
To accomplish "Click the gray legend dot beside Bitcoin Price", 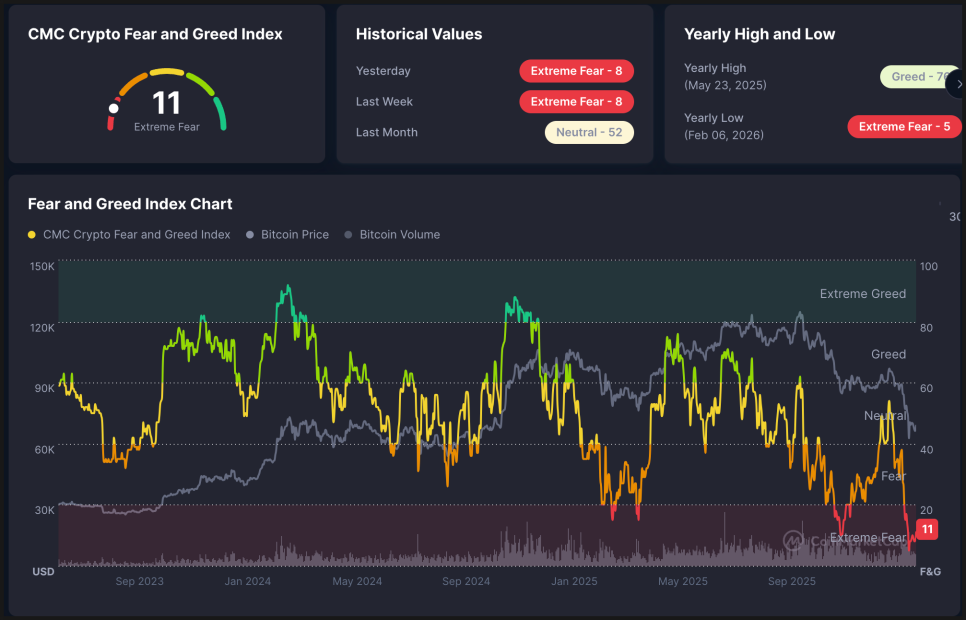I will [x=249, y=235].
